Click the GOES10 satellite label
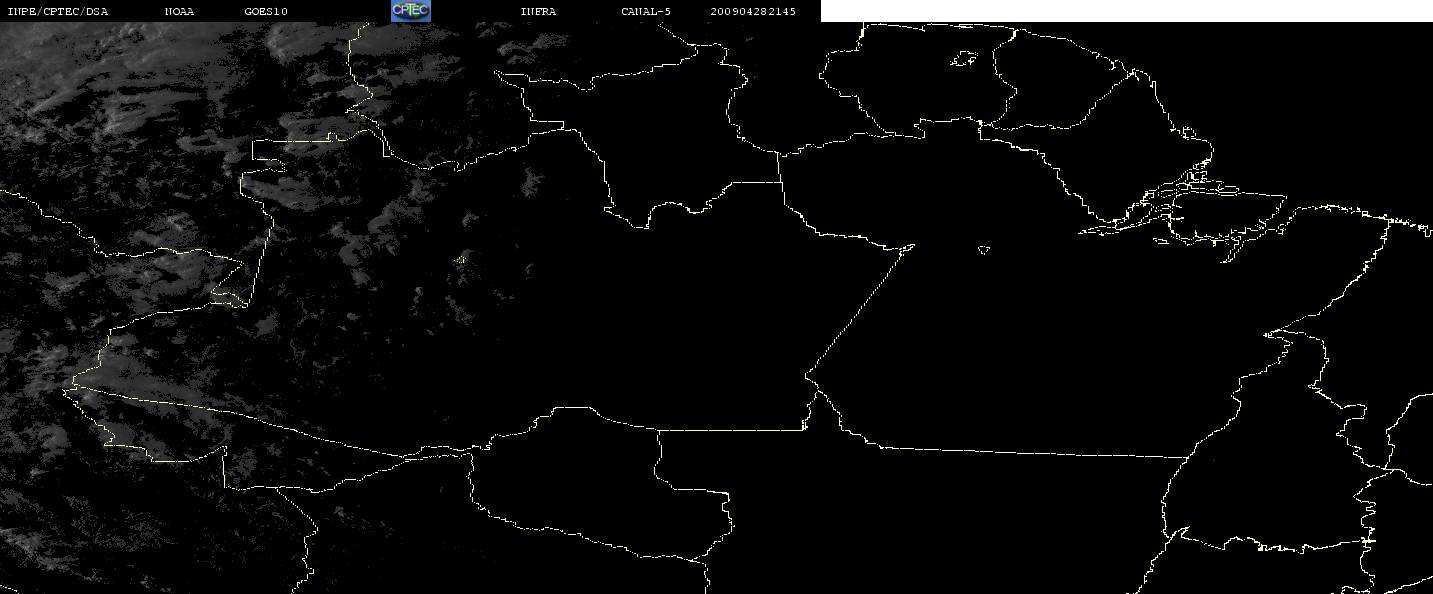Screen dimensions: 1433x594 266,12
